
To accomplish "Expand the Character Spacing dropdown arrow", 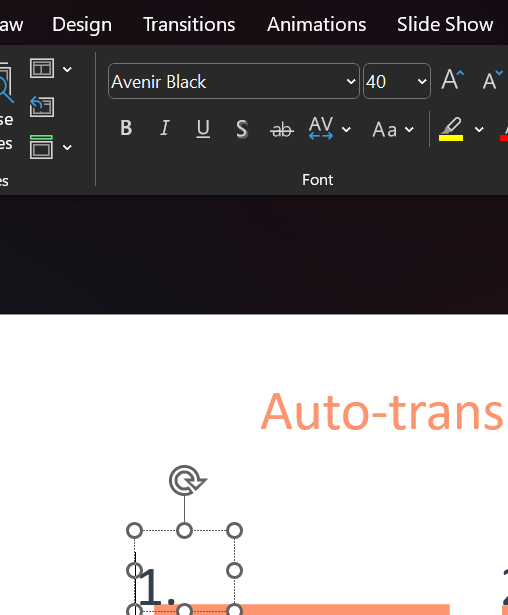I will 346,129.
